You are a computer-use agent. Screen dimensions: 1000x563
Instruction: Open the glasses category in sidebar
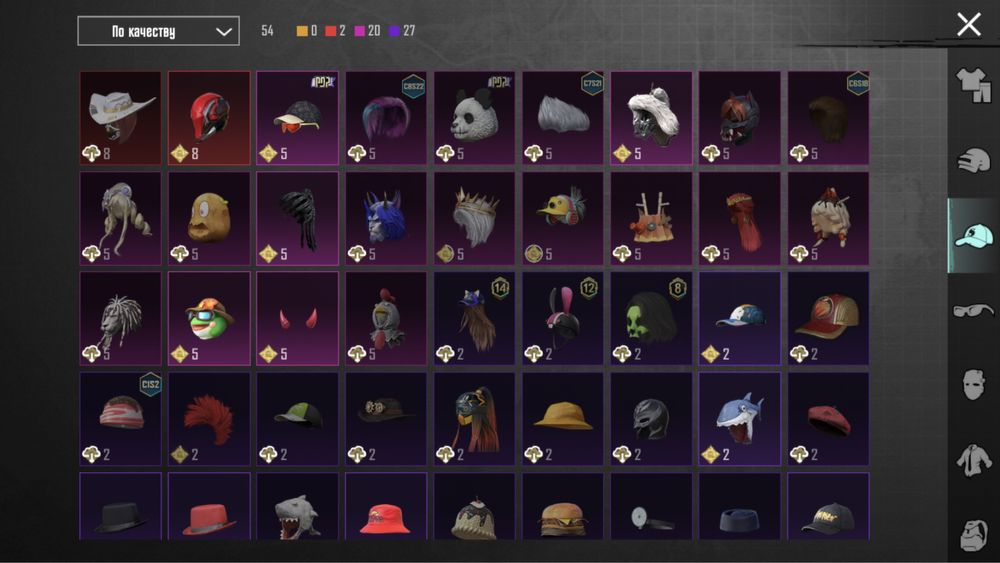coord(973,311)
